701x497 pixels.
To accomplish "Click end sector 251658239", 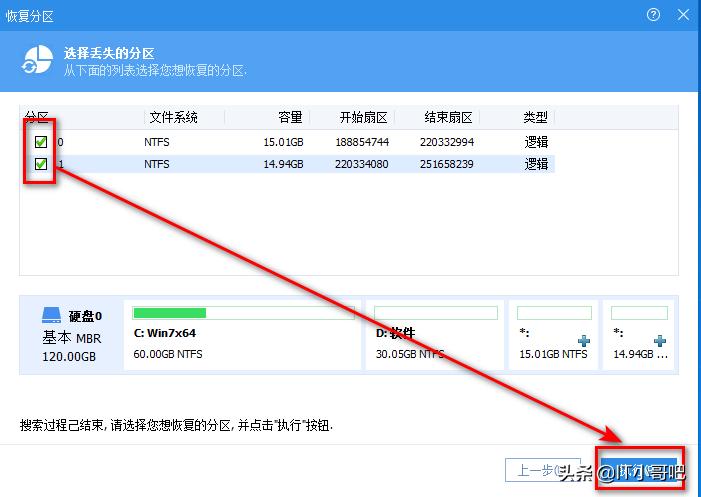I will [x=447, y=164].
